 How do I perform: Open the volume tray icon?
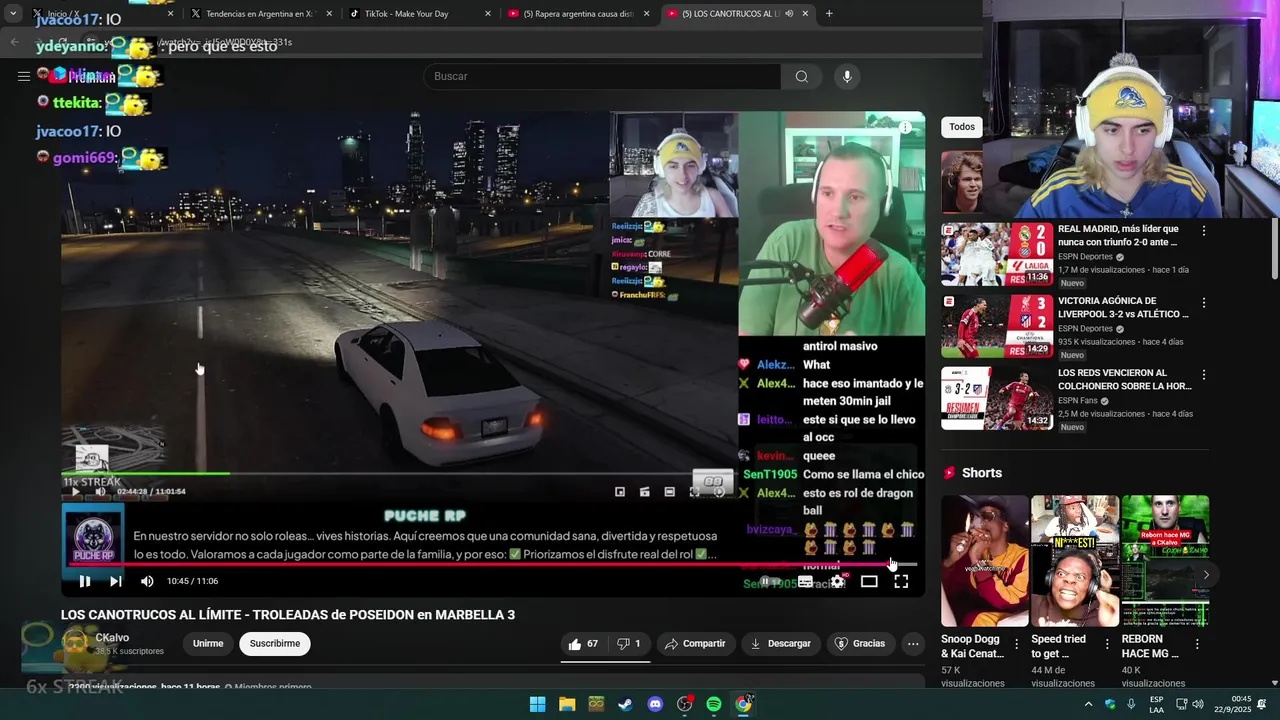coord(1198,704)
